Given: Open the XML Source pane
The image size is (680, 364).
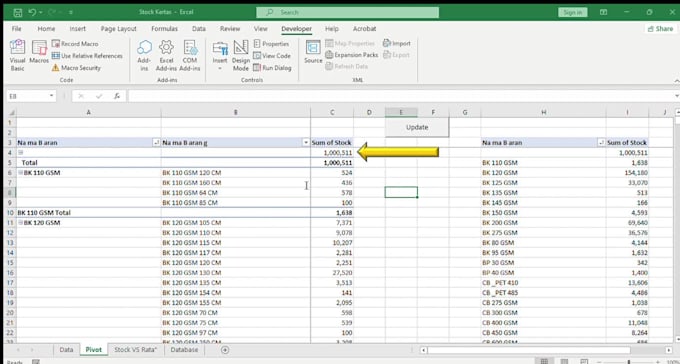Looking at the screenshot, I should point(313,52).
